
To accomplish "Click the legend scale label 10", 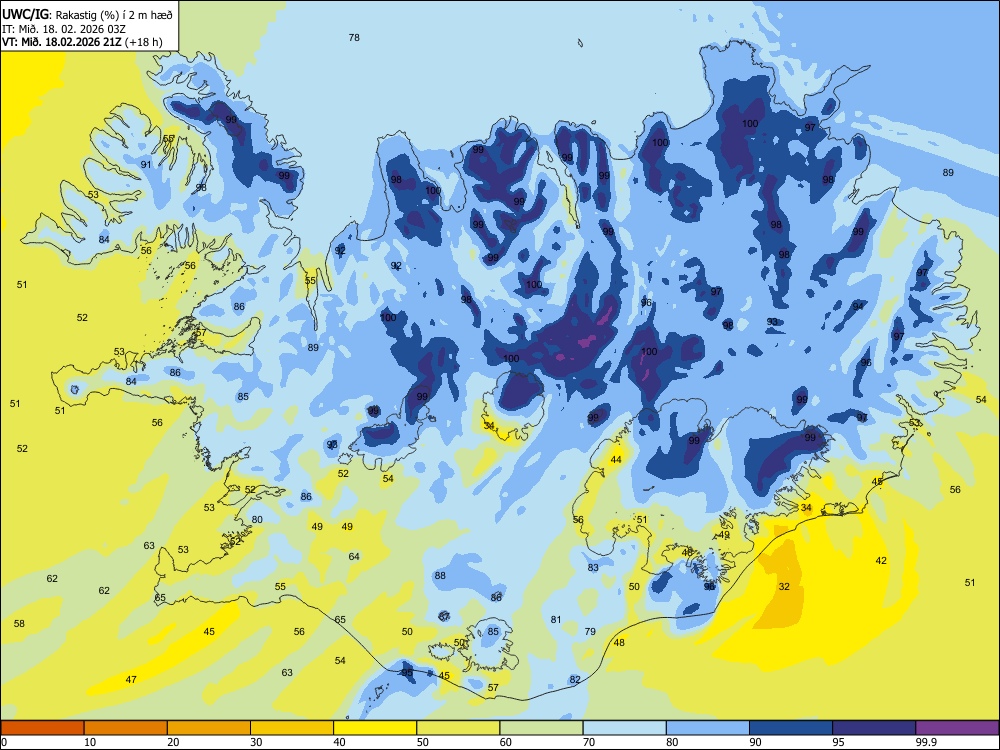I will click(x=90, y=742).
